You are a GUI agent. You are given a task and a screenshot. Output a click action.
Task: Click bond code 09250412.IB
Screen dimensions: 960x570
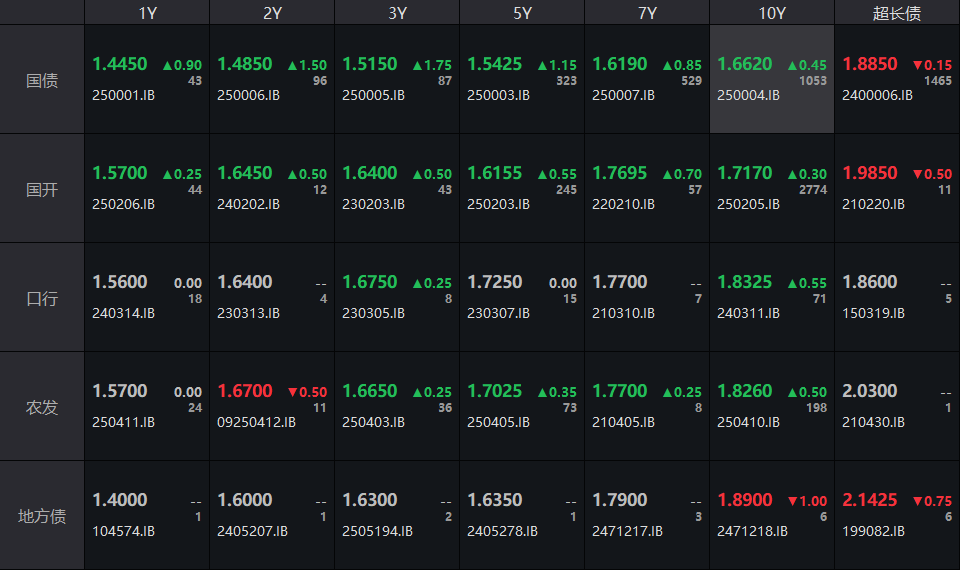(x=256, y=422)
